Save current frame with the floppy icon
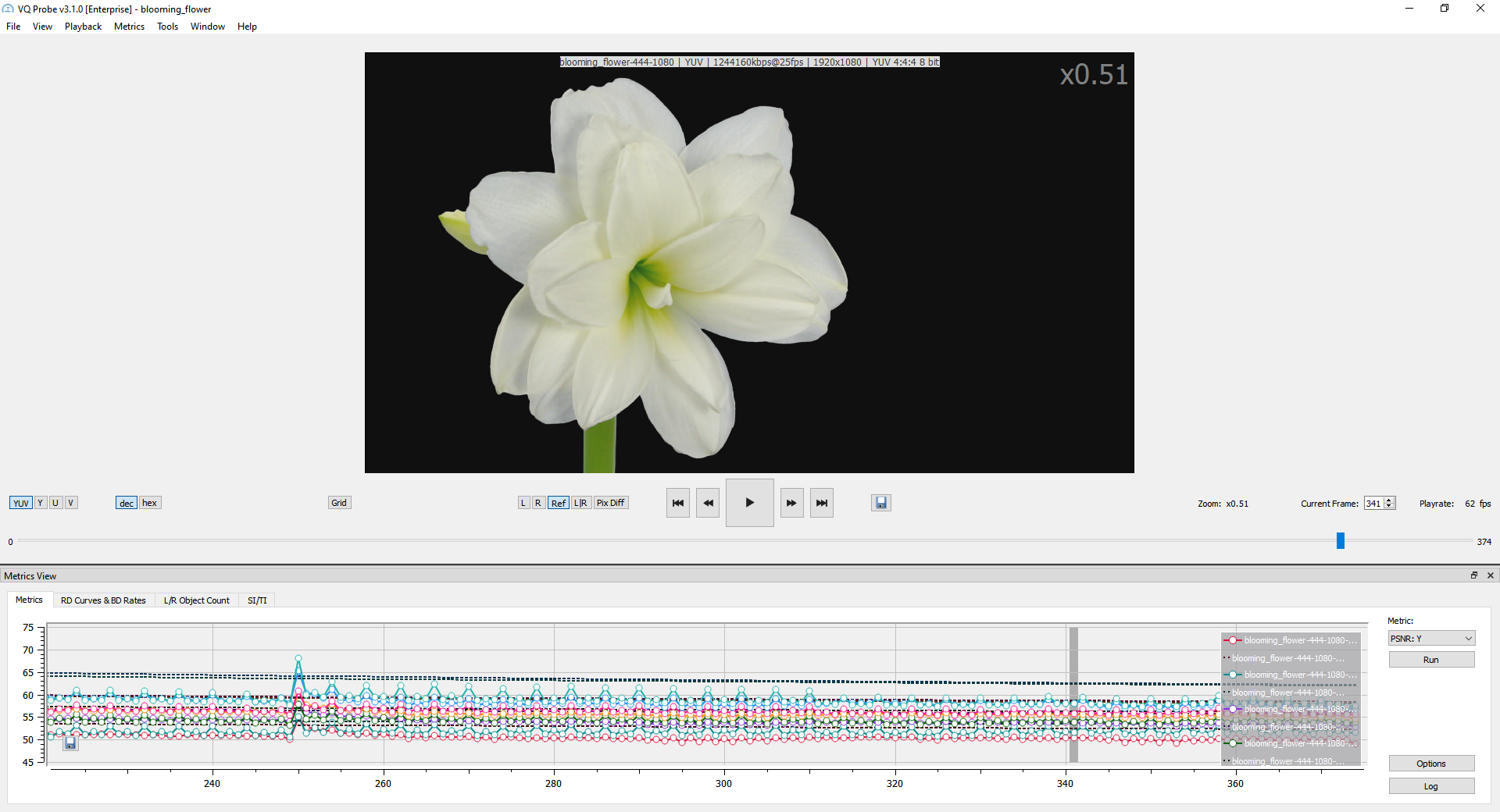Viewport: 1500px width, 812px height. click(x=881, y=503)
